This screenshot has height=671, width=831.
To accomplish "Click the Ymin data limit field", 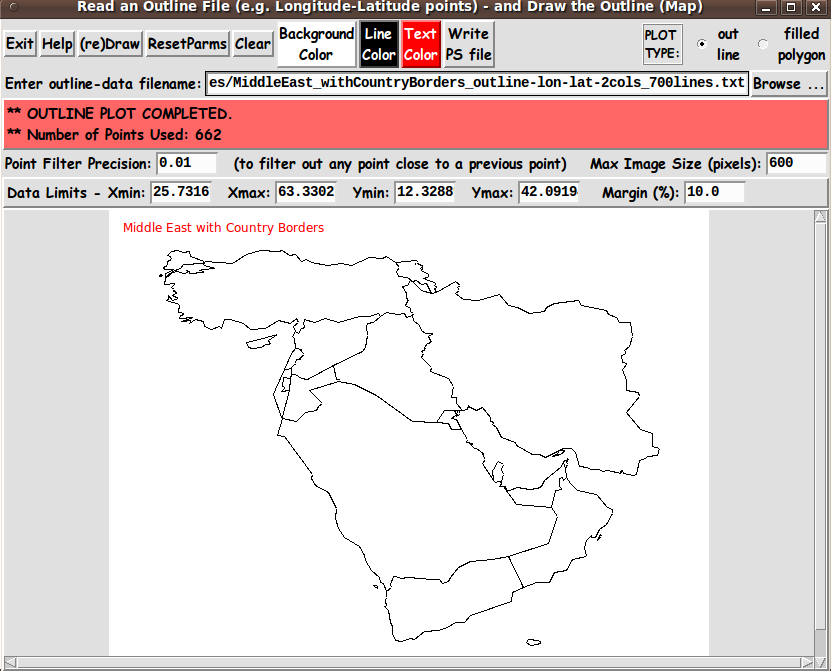I will [x=425, y=192].
